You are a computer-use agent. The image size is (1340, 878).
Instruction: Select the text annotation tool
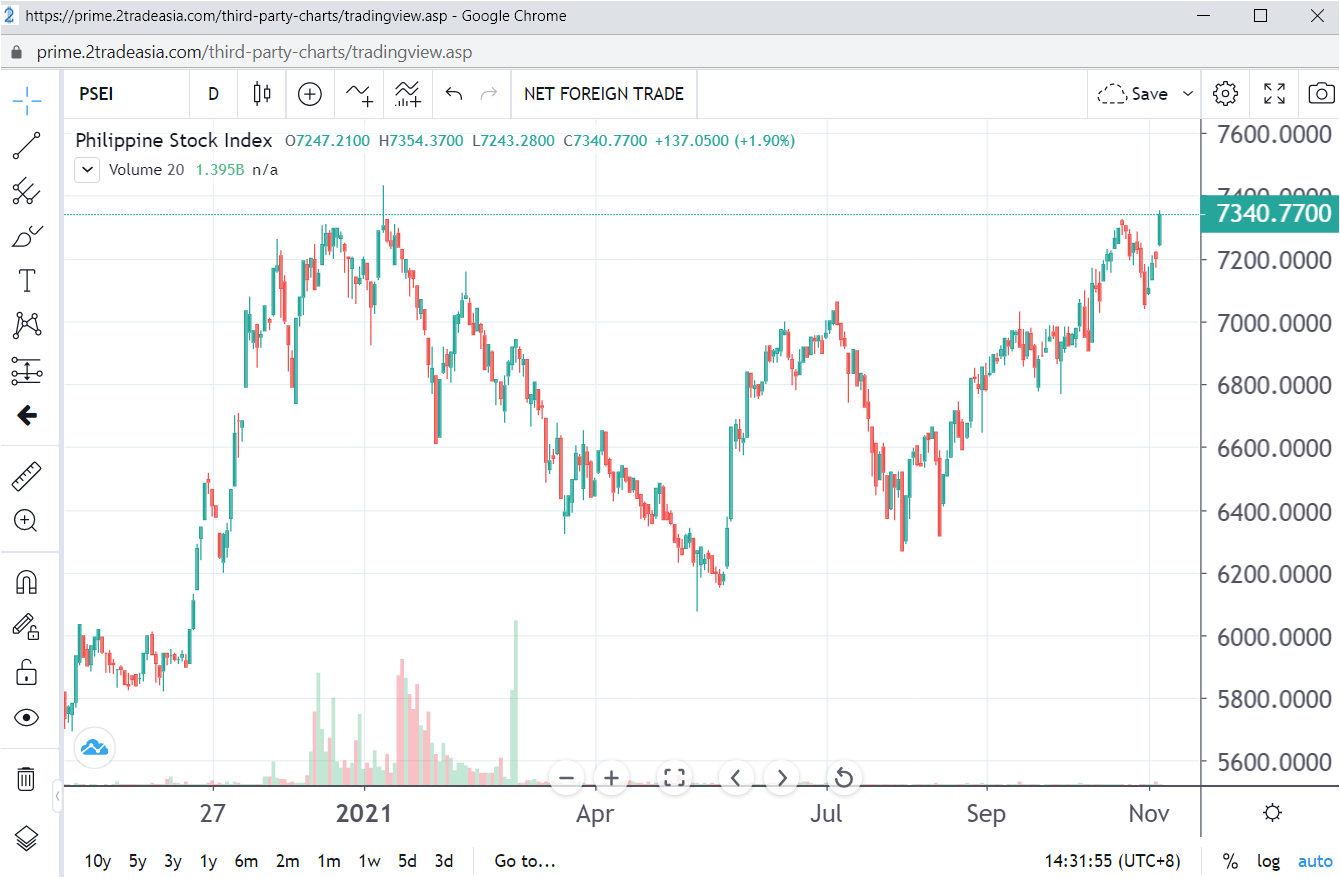pos(27,280)
